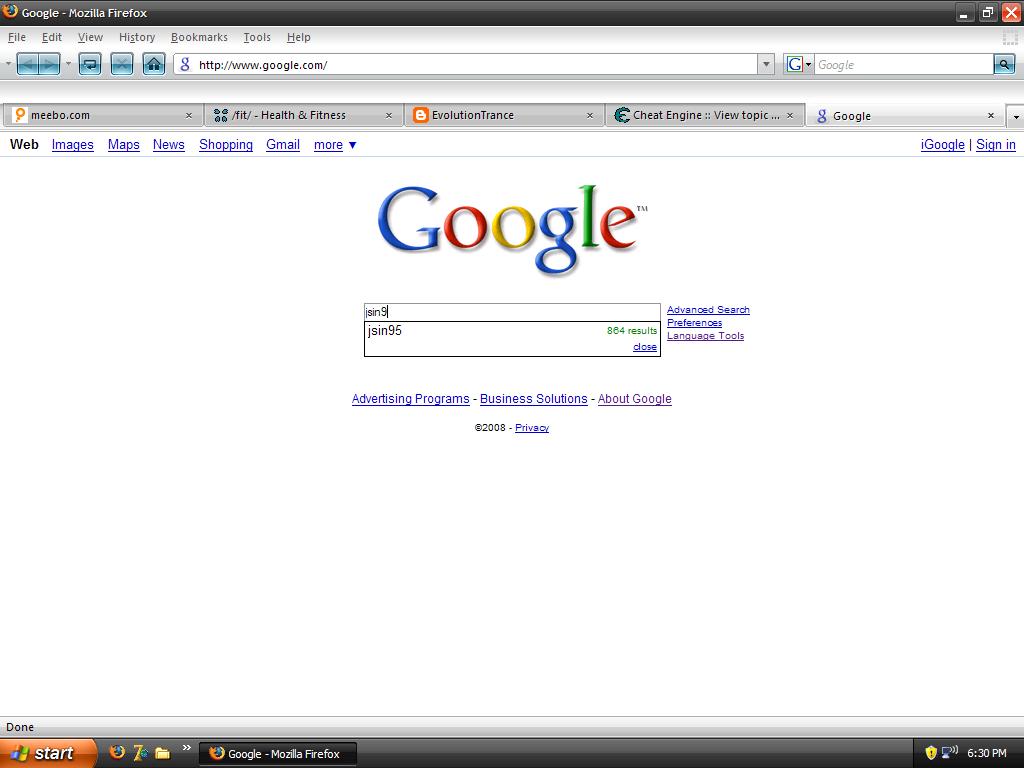Viewport: 1024px width, 768px height.
Task: Switch to the /fit/ Health & Fitness tab
Action: coord(304,115)
